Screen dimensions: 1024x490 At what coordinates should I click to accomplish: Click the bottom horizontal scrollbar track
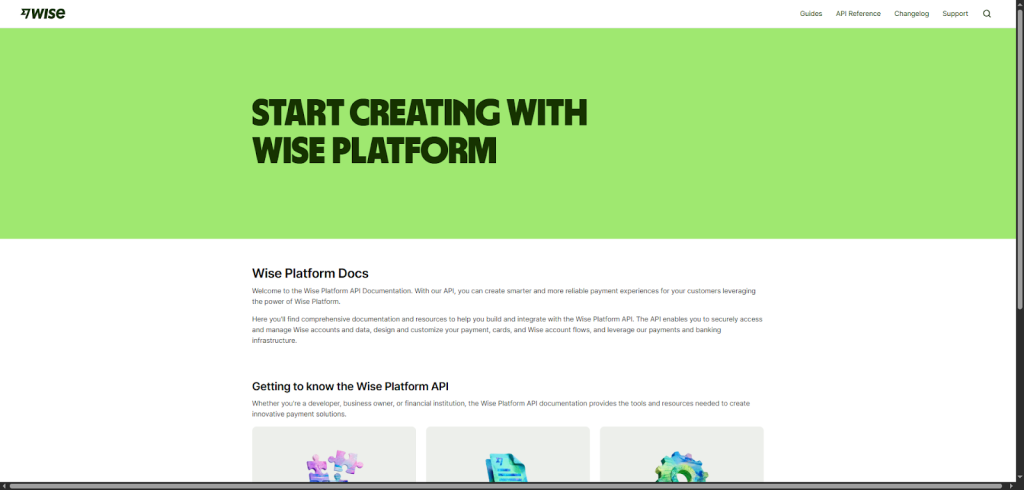[500, 486]
